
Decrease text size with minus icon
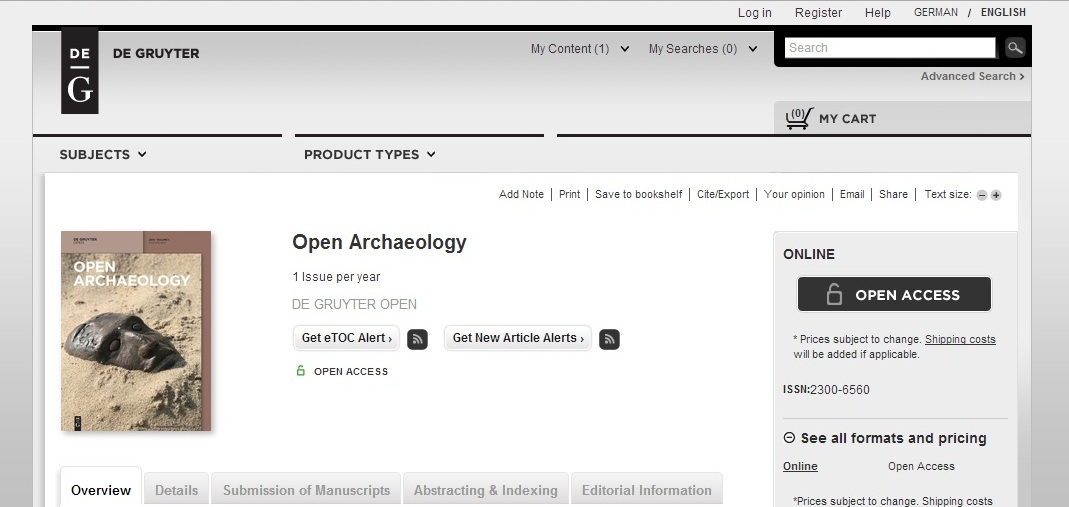982,195
